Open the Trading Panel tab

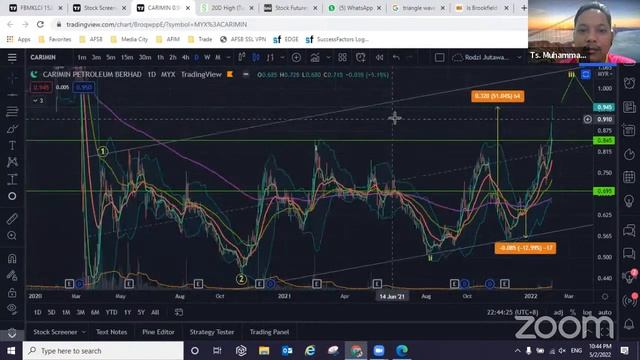click(269, 332)
